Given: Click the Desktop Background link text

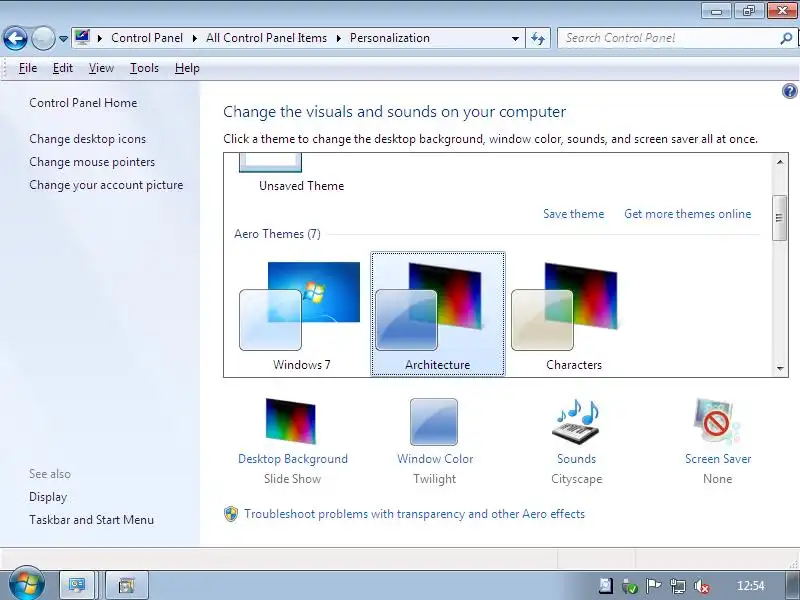Looking at the screenshot, I should (293, 459).
